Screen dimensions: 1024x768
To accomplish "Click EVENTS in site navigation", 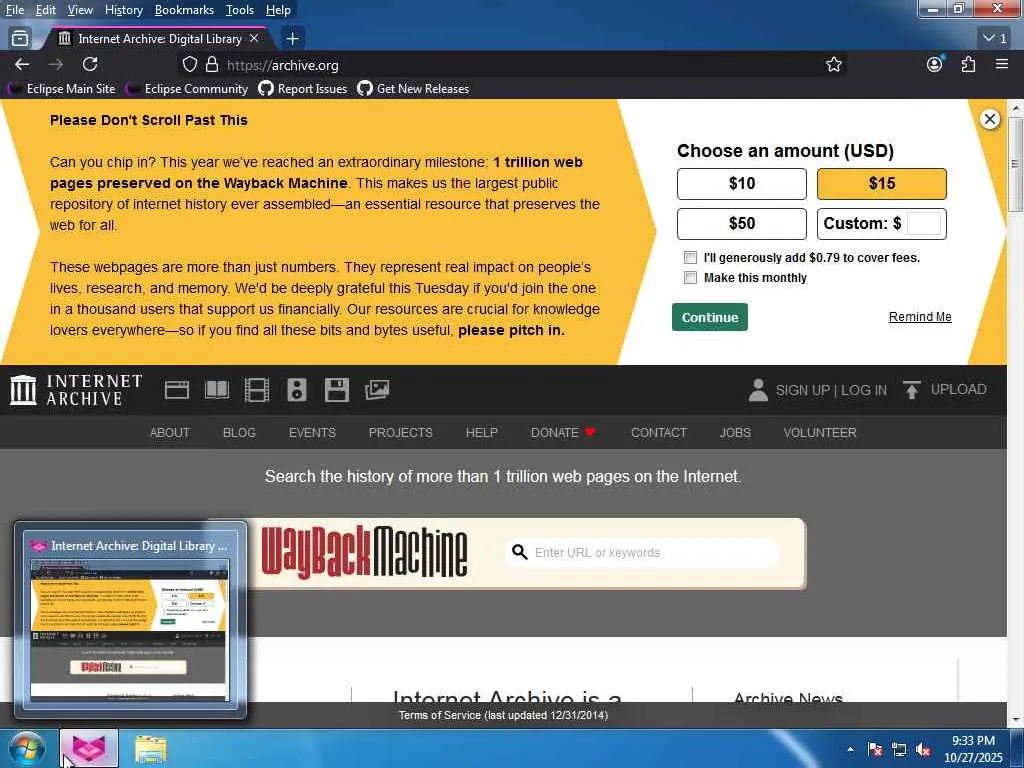I will 312,433.
